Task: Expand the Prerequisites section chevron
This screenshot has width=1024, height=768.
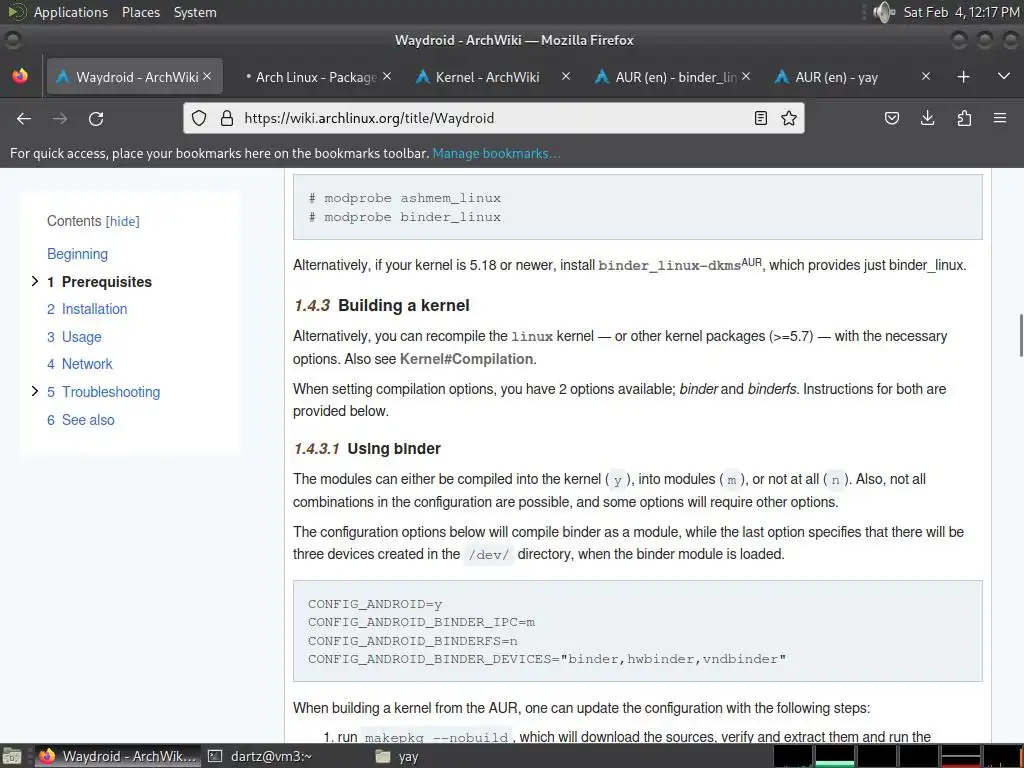Action: coord(35,281)
